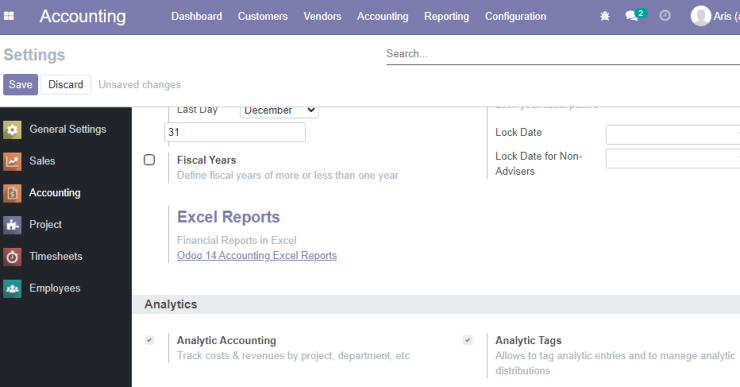This screenshot has height=387, width=740.
Task: Open the Timesheets stopwatch icon
Action: click(x=12, y=256)
